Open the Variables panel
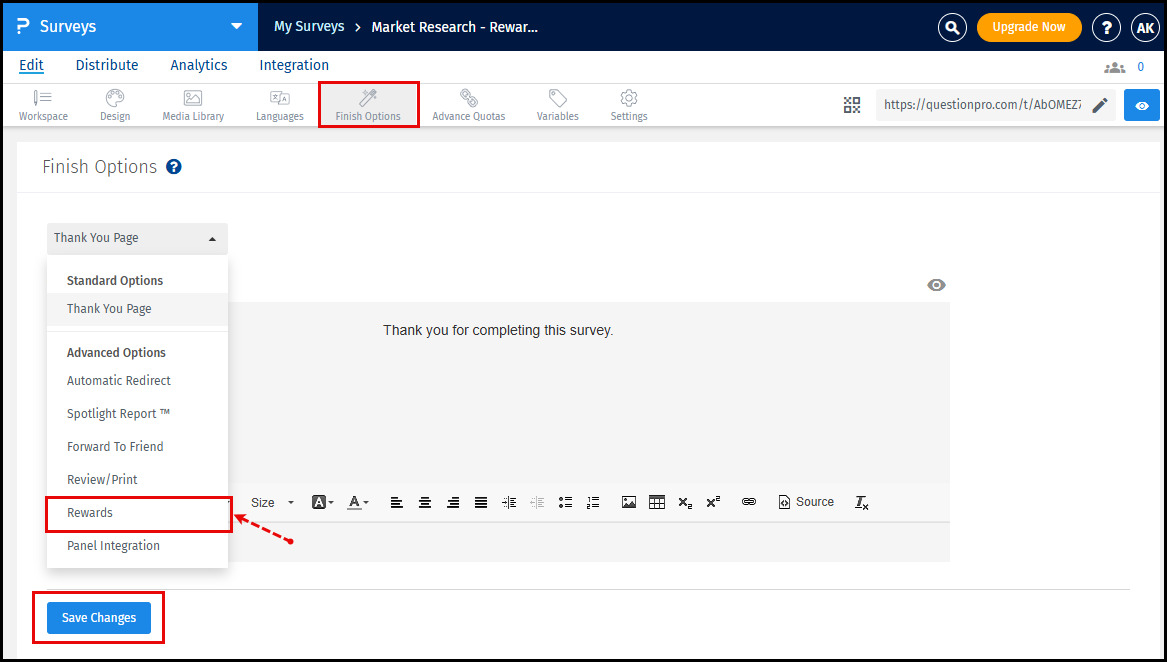Screen dimensions: 1167x662 tap(557, 104)
